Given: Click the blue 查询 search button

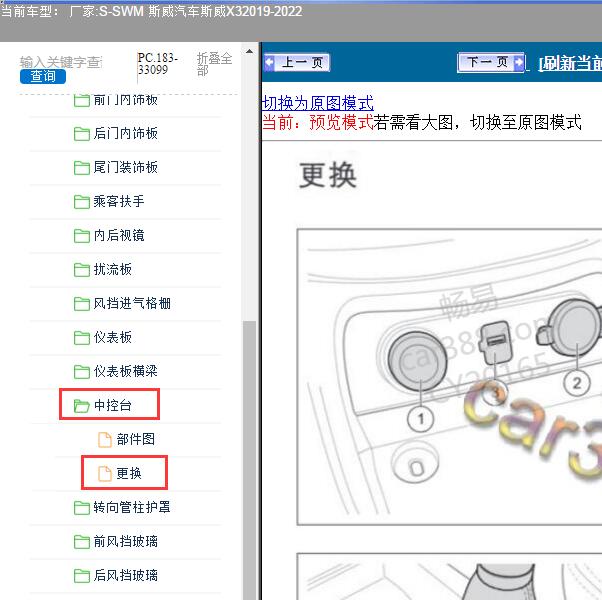Looking at the screenshot, I should 43,76.
